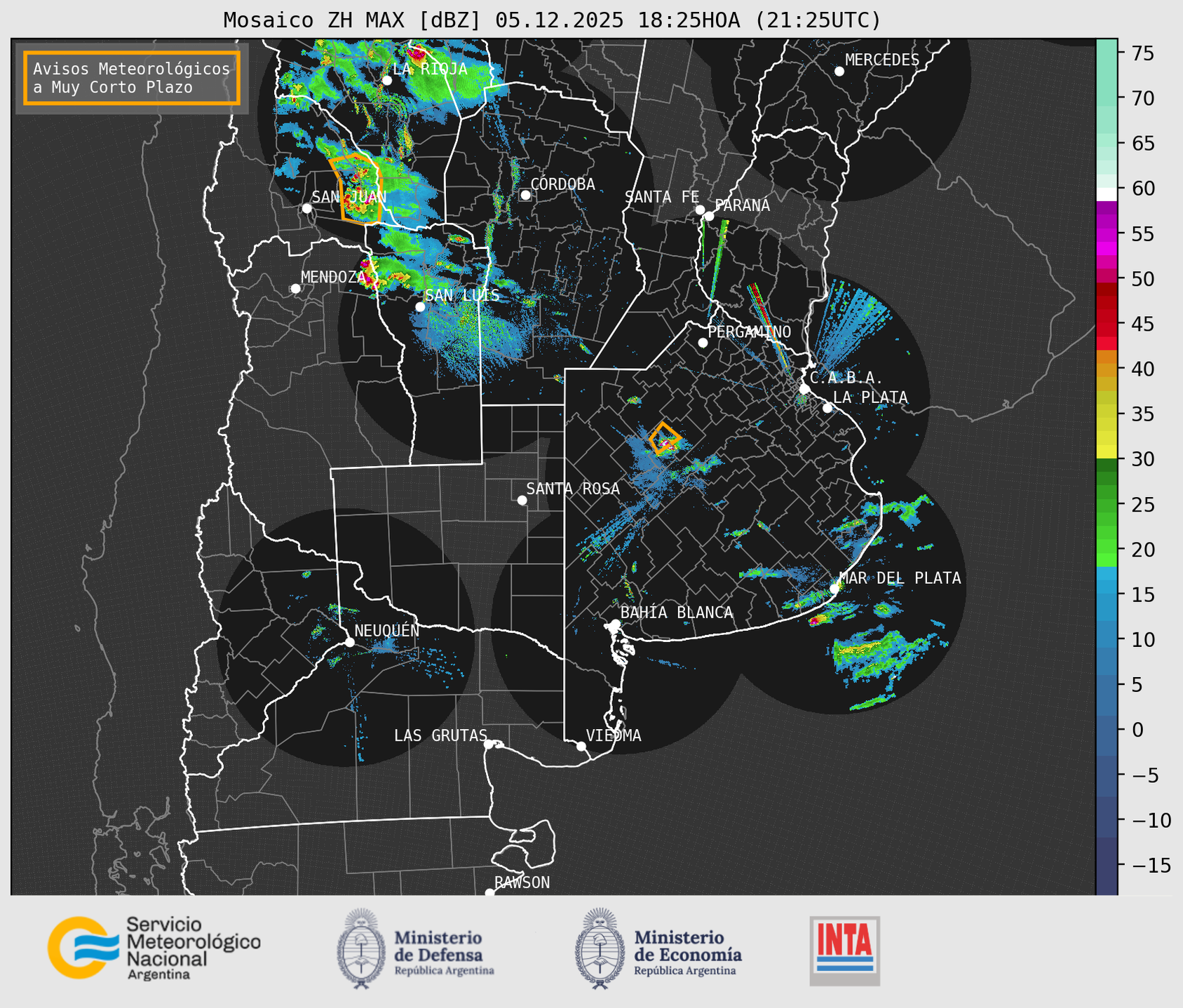Click the Ministerio de Economía emblem
The image size is (1183, 1008).
[599, 948]
